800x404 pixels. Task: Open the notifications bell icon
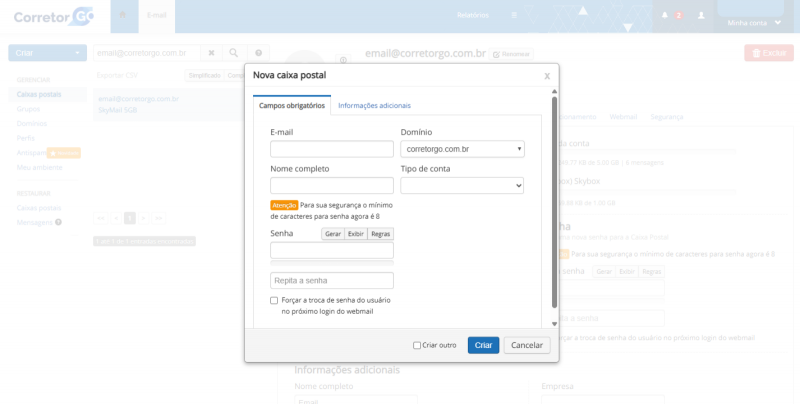point(665,15)
